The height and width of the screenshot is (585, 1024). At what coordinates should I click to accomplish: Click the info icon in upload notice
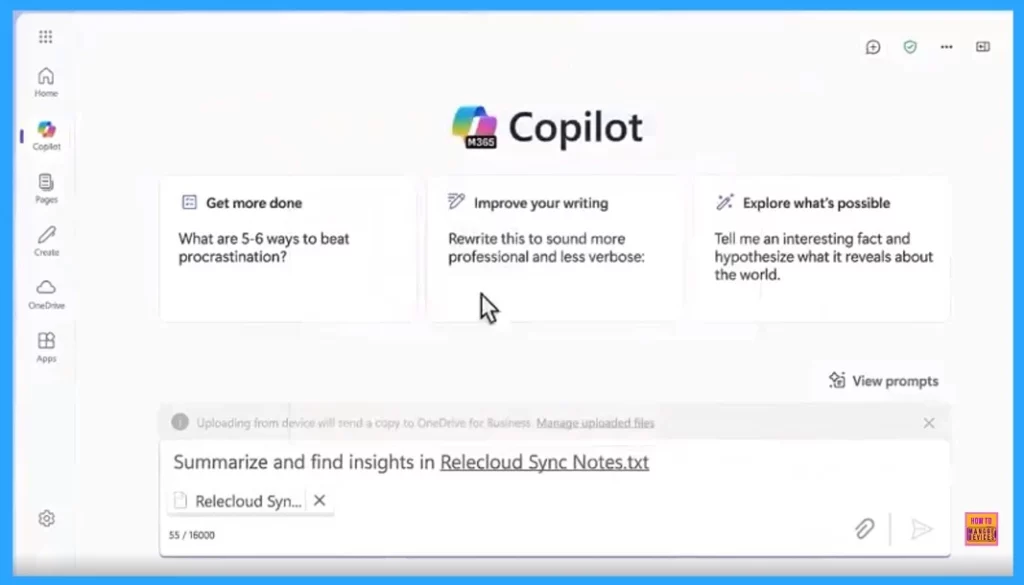(x=180, y=422)
